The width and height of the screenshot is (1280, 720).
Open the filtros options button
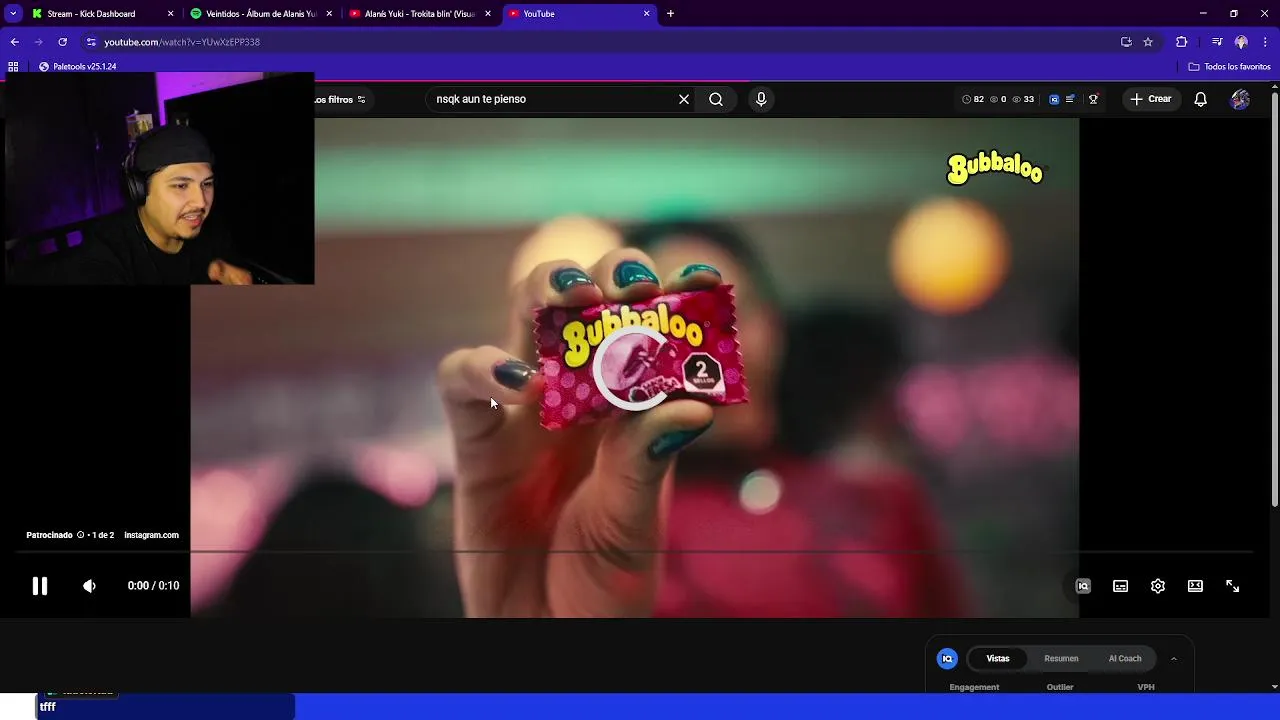coord(340,99)
